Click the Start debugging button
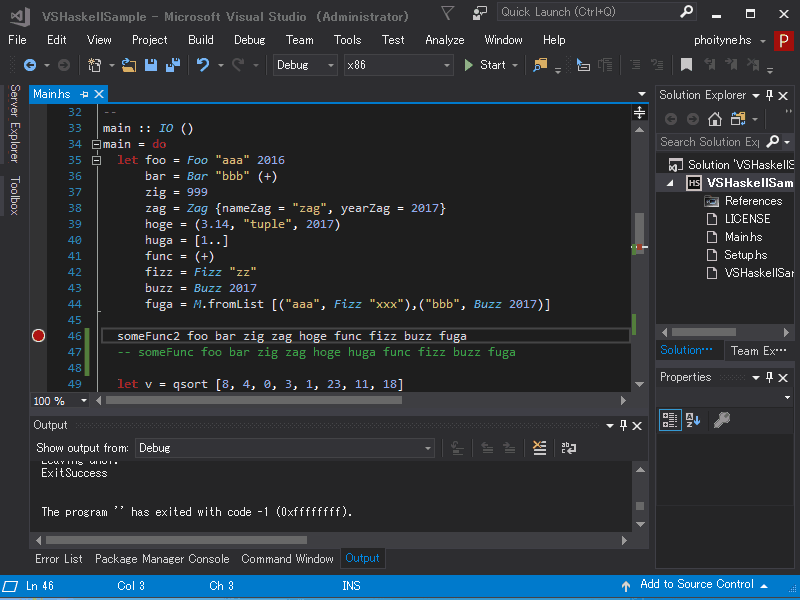The width and height of the screenshot is (800, 600). pos(485,65)
